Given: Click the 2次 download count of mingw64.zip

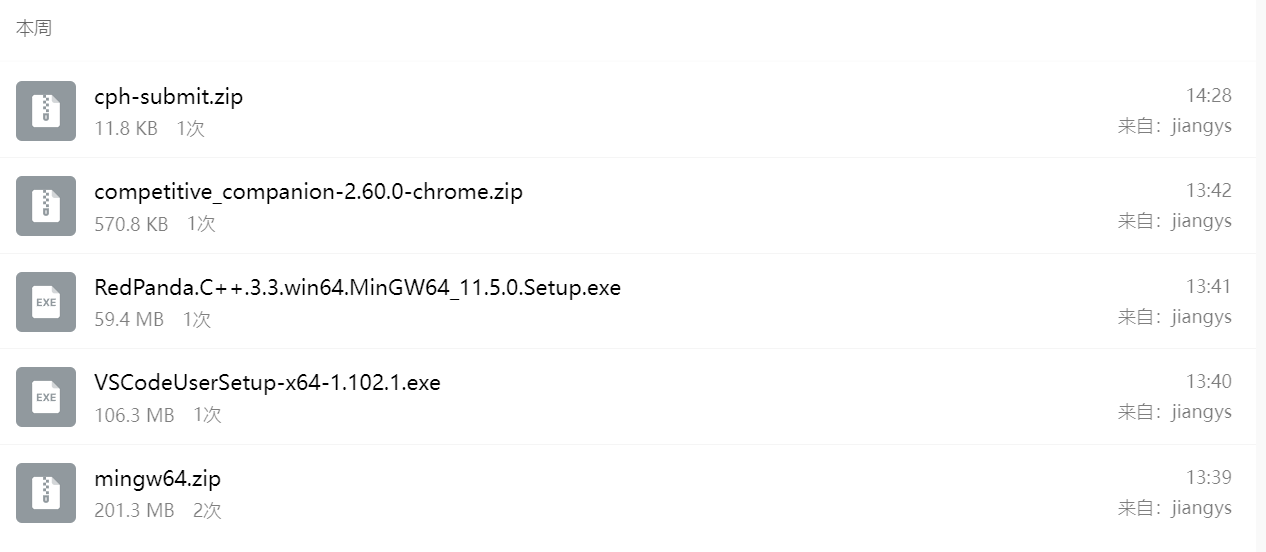Looking at the screenshot, I should pyautogui.click(x=207, y=511).
